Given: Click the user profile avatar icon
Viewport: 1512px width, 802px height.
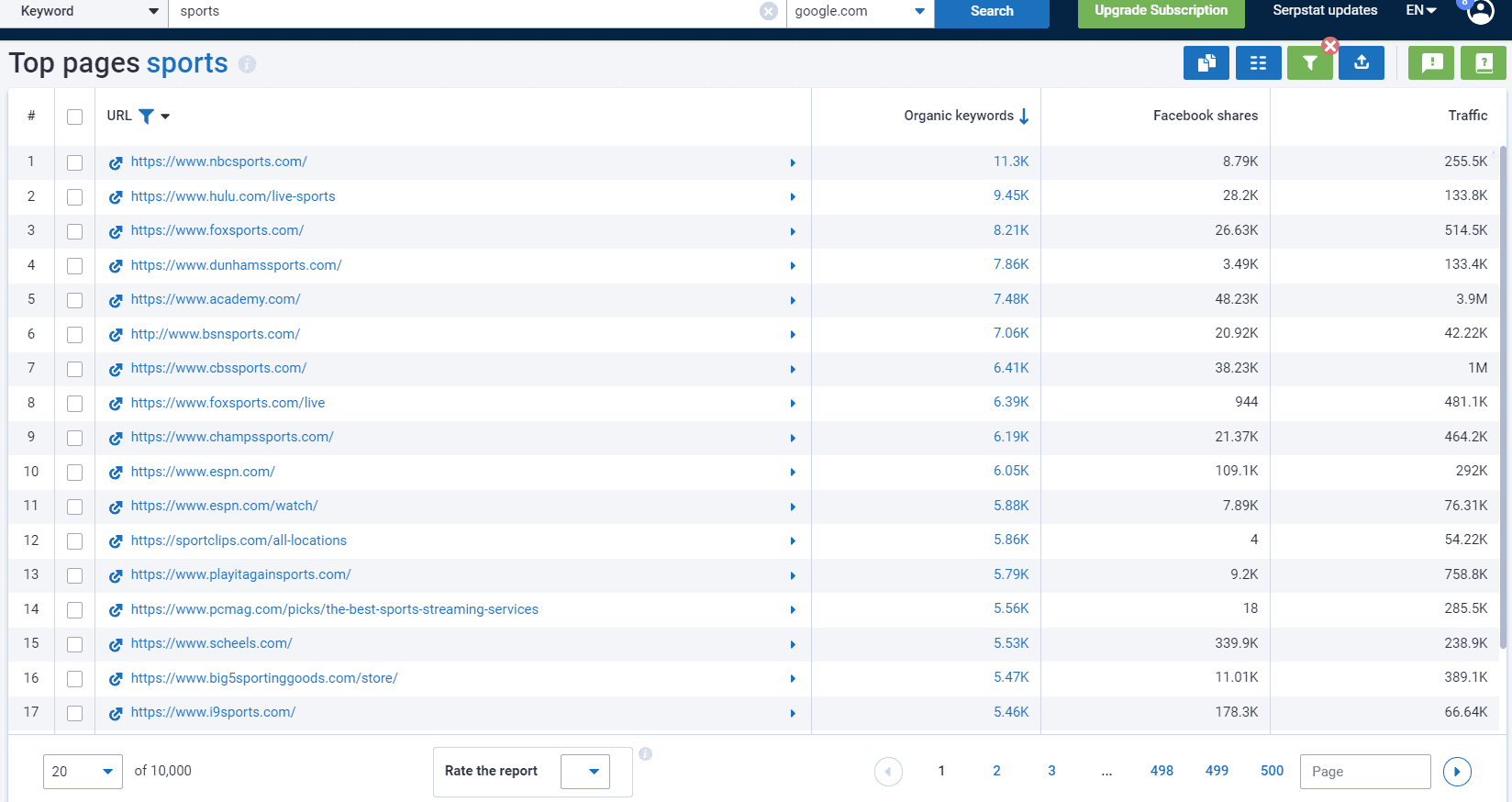Looking at the screenshot, I should coord(1480,11).
